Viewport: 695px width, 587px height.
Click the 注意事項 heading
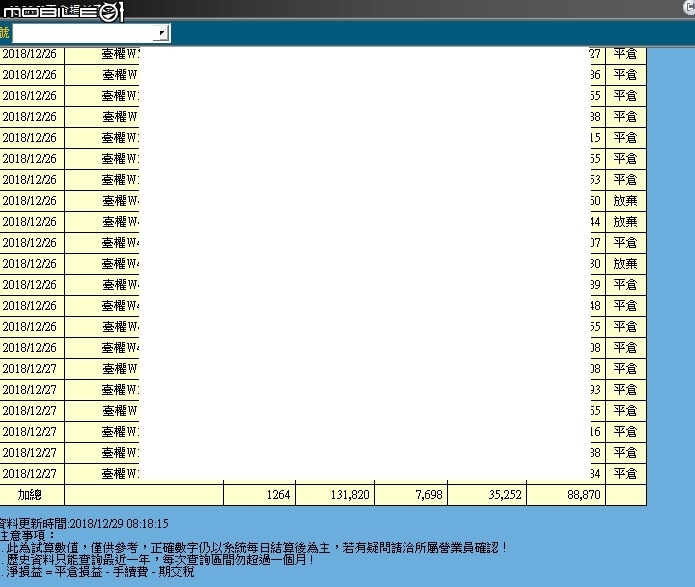pyautogui.click(x=27, y=536)
